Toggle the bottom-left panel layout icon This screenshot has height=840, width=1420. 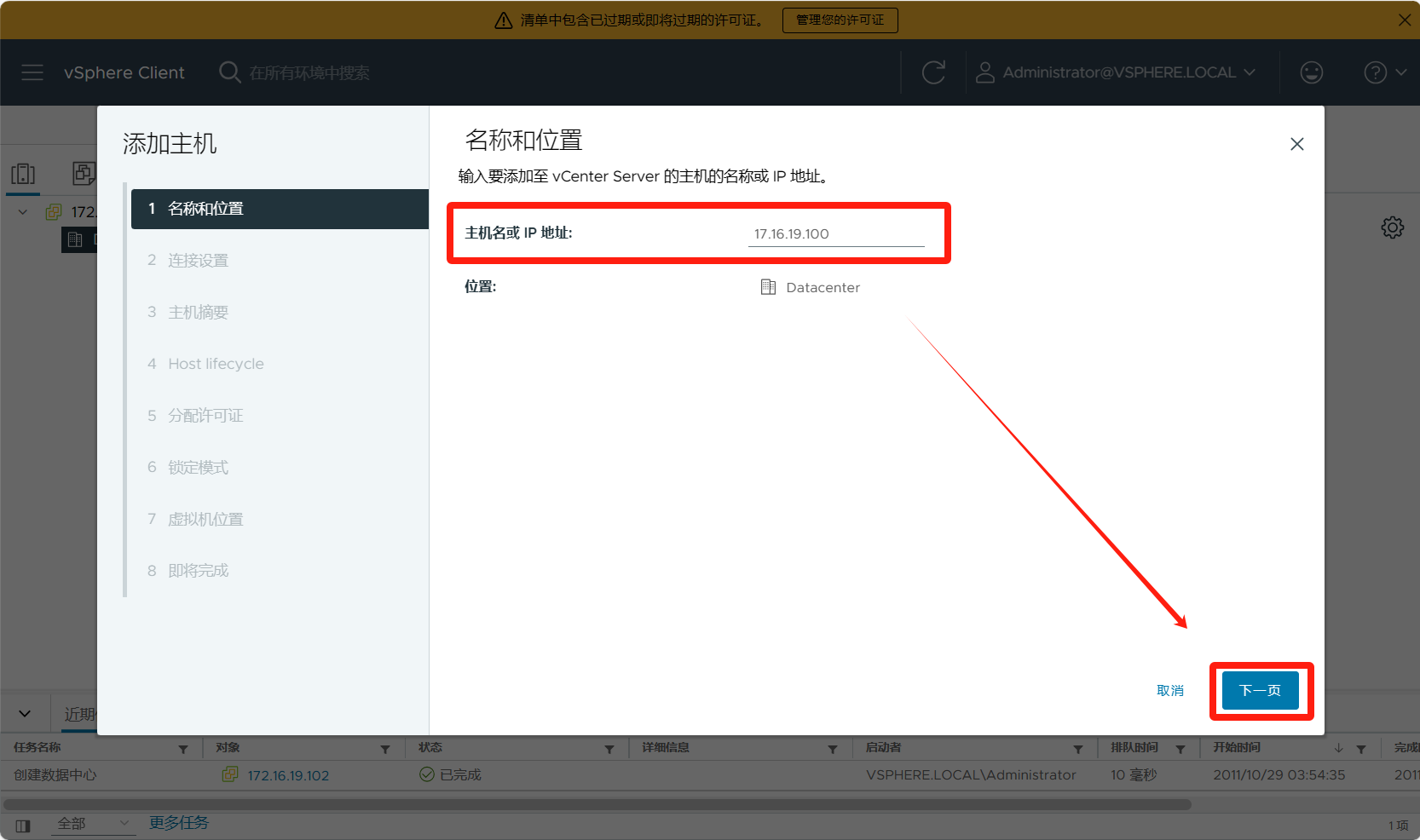[x=23, y=825]
